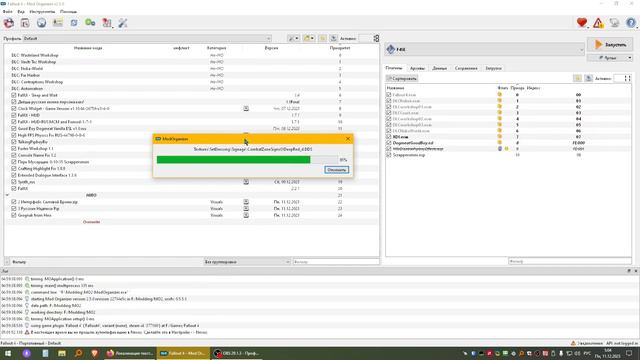This screenshot has width=640, height=360.
Task: Open the warning triangle notifications icon
Action: (x=598, y=23)
